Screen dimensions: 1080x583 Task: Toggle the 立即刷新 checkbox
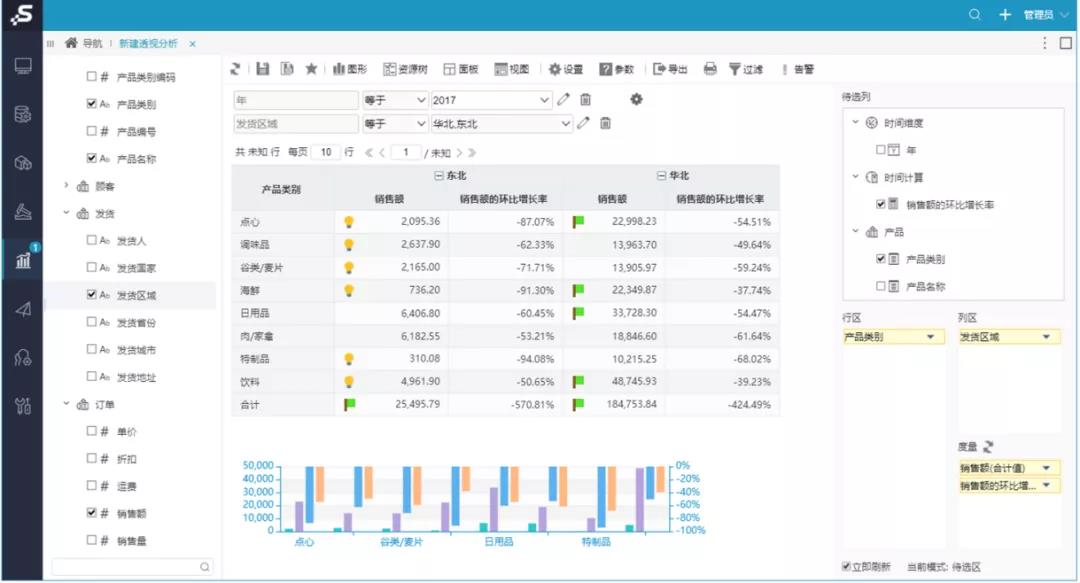846,566
